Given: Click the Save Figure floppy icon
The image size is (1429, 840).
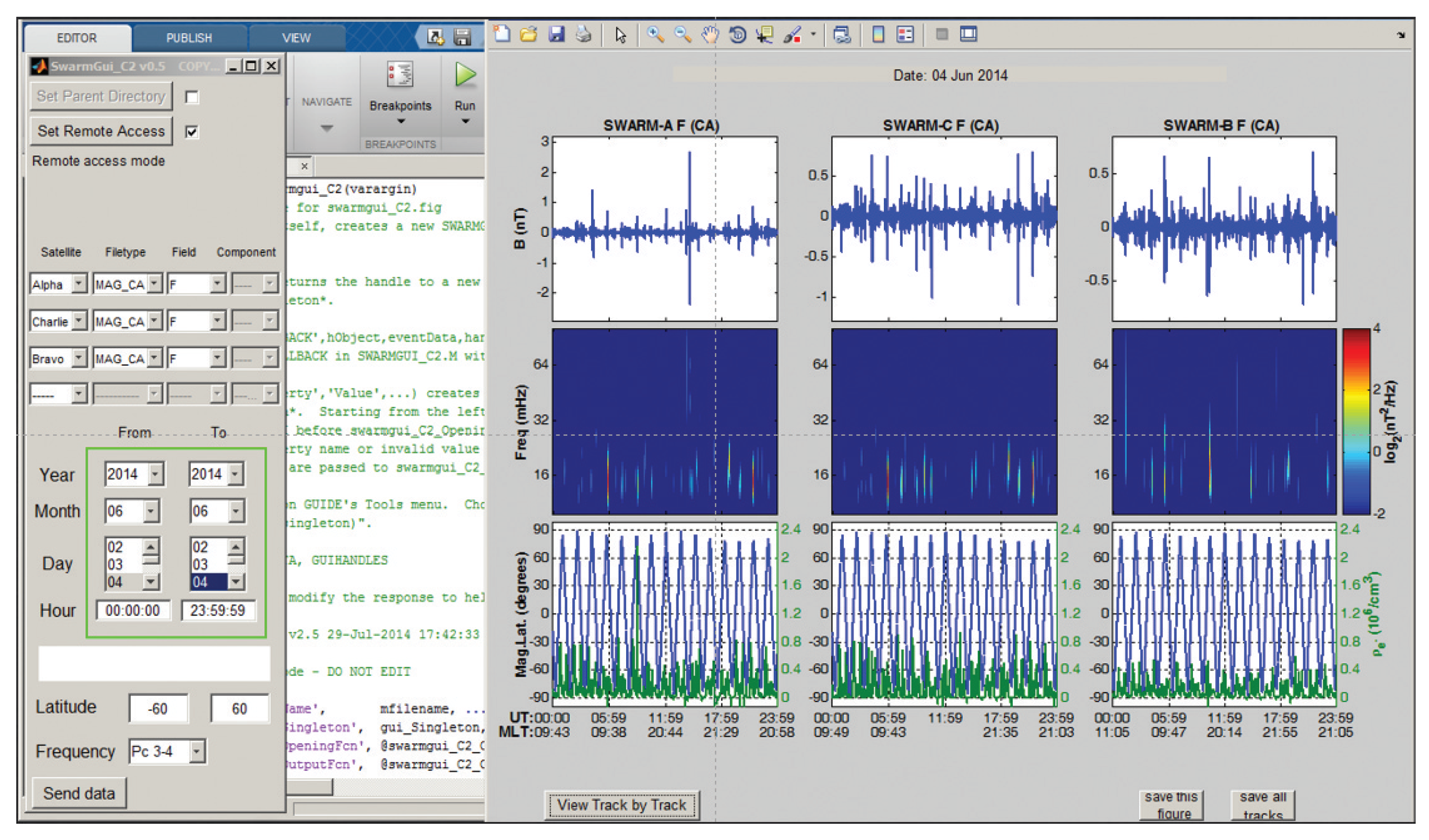Looking at the screenshot, I should tap(556, 35).
